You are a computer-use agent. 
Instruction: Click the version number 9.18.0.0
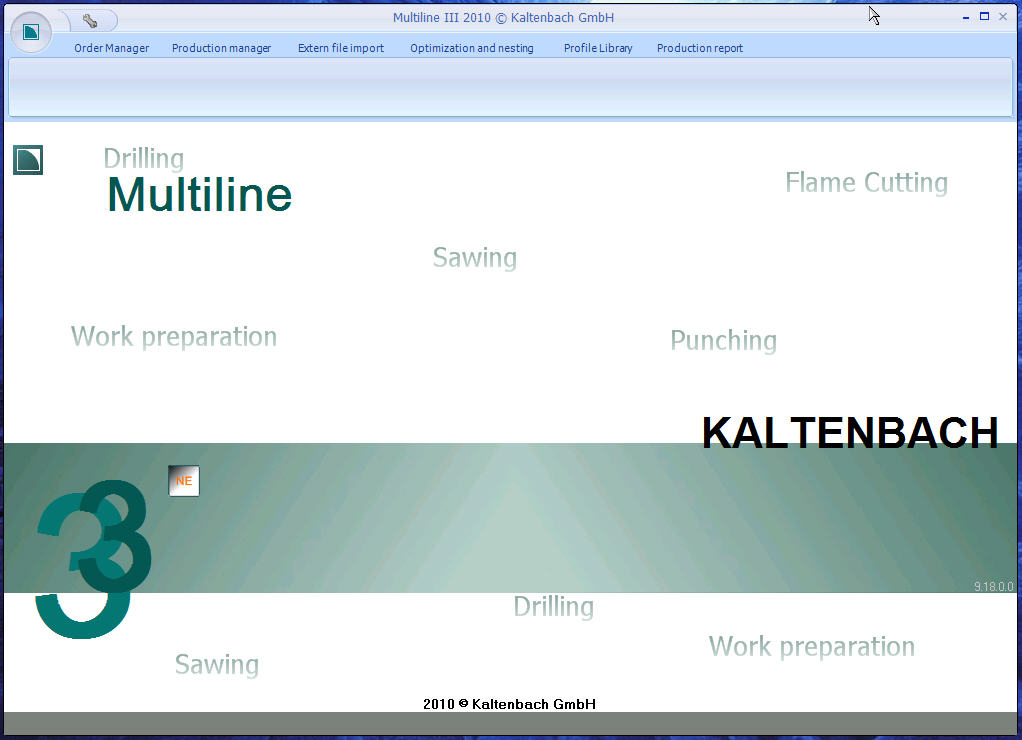(994, 586)
